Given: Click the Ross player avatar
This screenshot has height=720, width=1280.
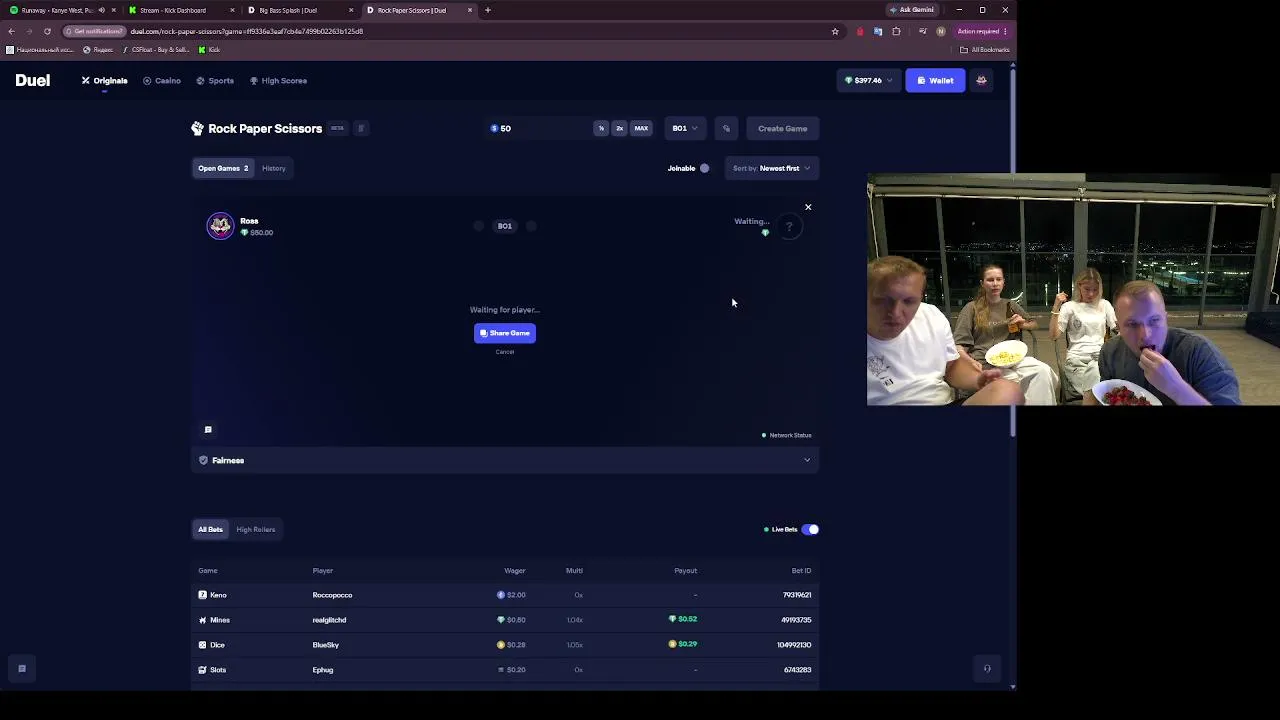Looking at the screenshot, I should pos(220,226).
